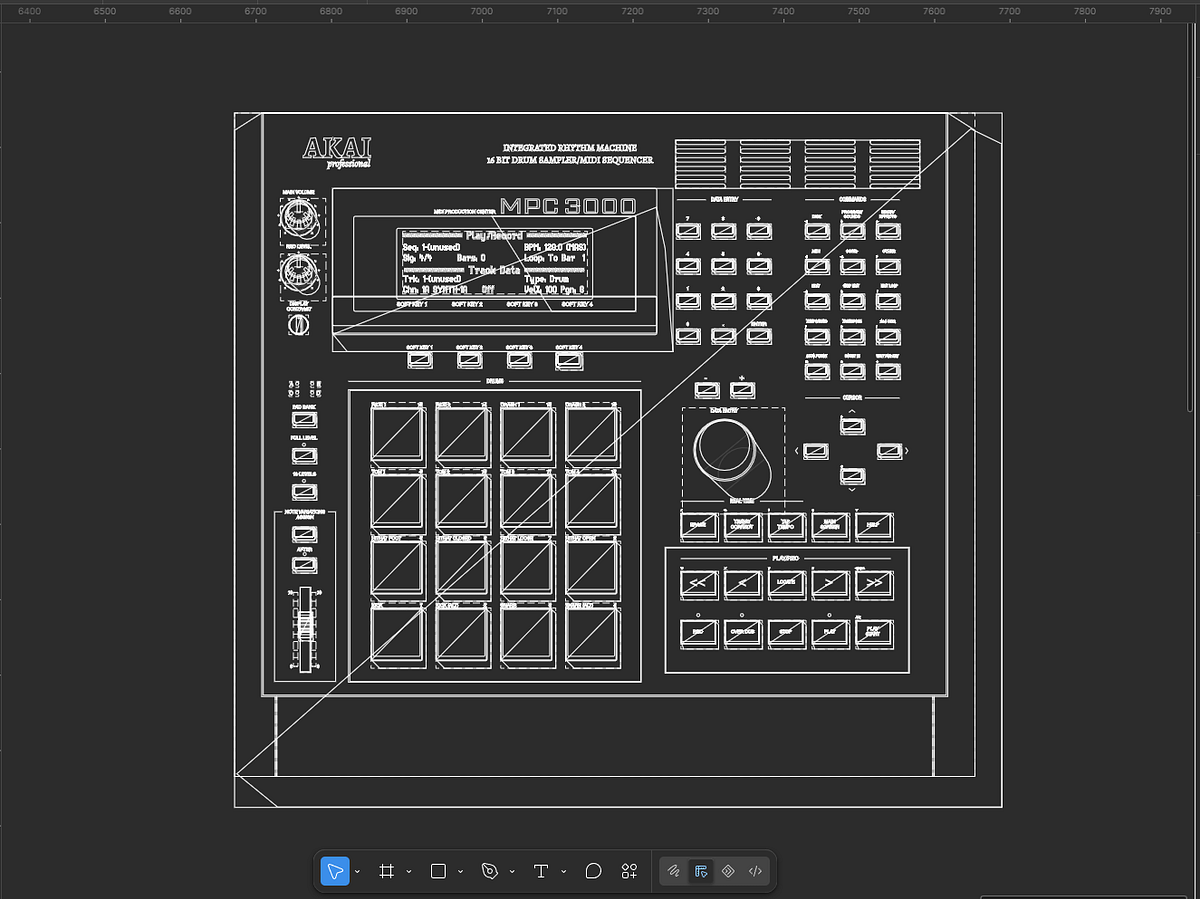Select the plus button above jog wheel
Viewport: 1200px width, 899px height.
click(x=743, y=392)
